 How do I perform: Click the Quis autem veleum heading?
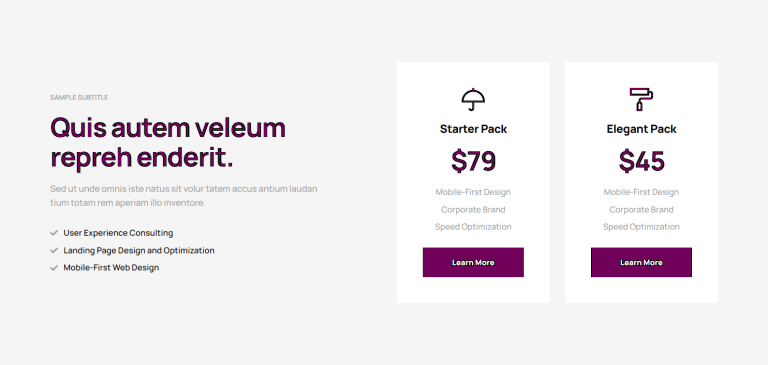click(168, 143)
